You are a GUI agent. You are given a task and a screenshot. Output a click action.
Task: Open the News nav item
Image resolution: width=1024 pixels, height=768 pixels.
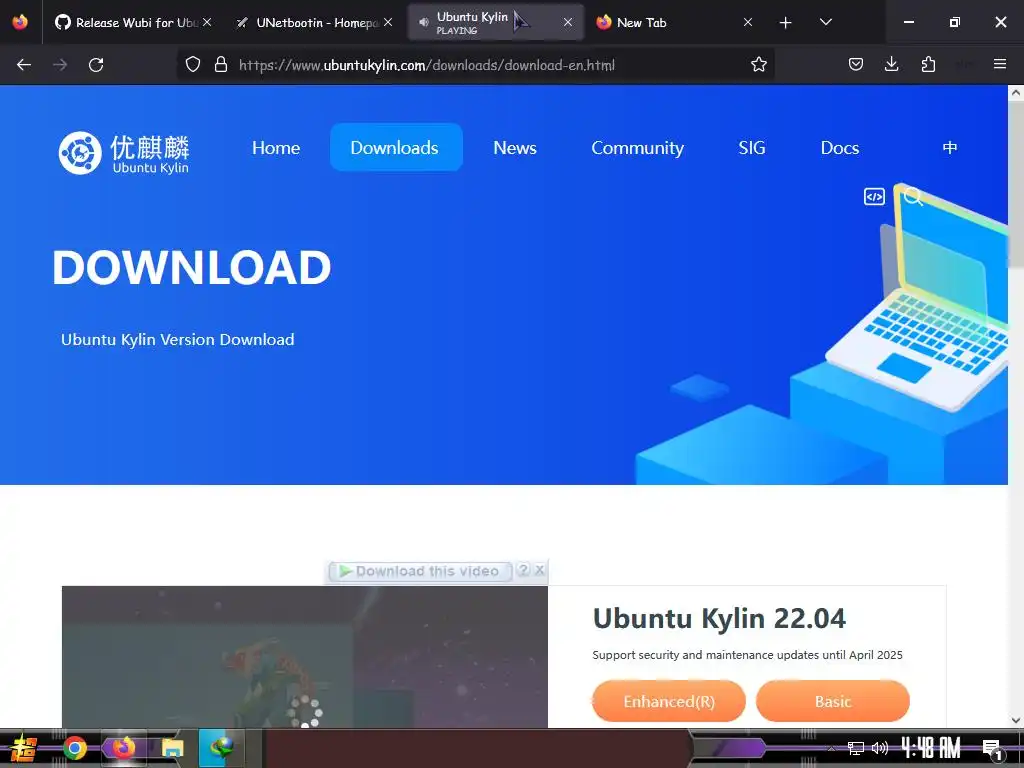click(x=515, y=148)
